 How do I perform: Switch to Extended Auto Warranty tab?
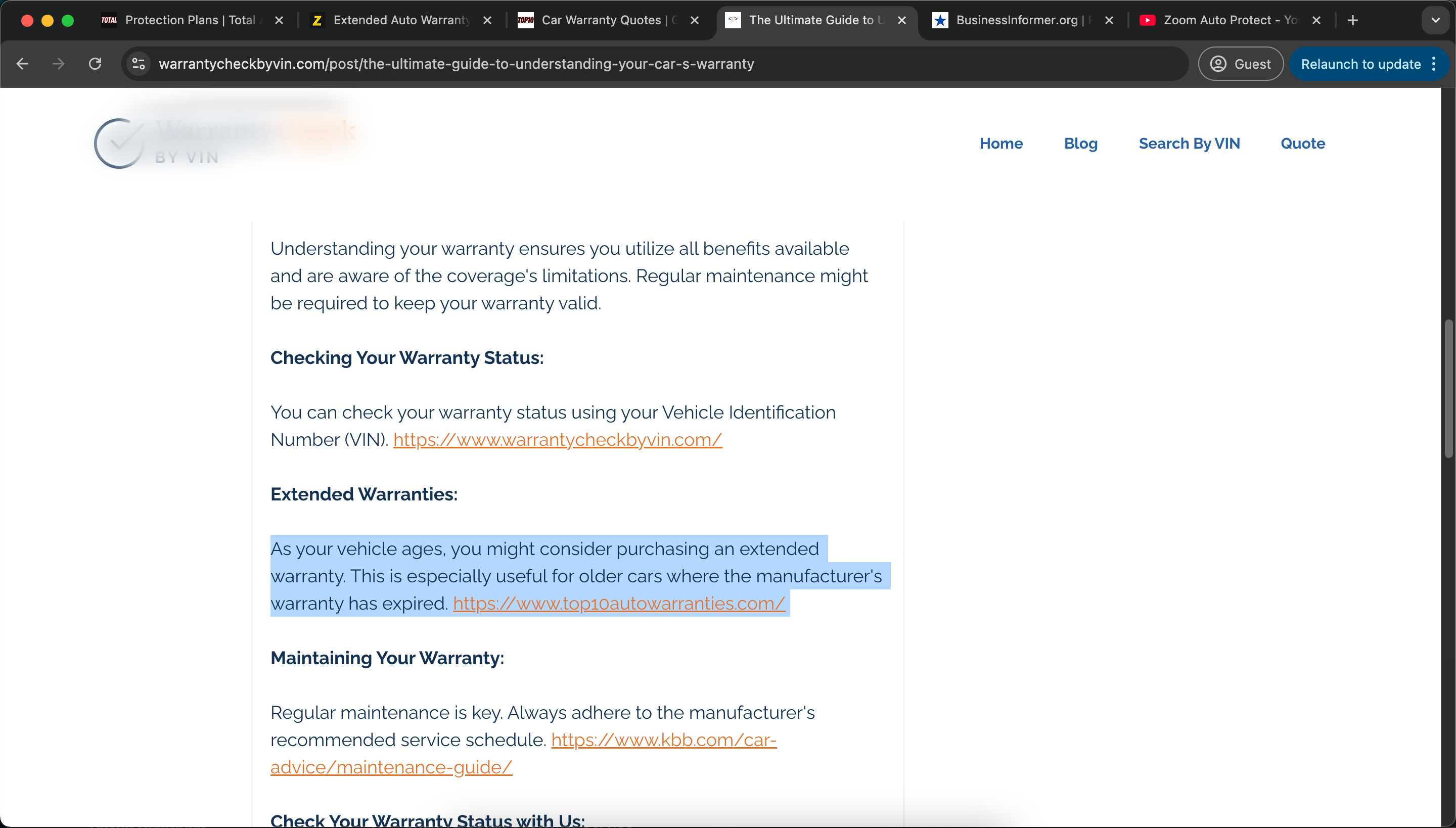pos(401,20)
